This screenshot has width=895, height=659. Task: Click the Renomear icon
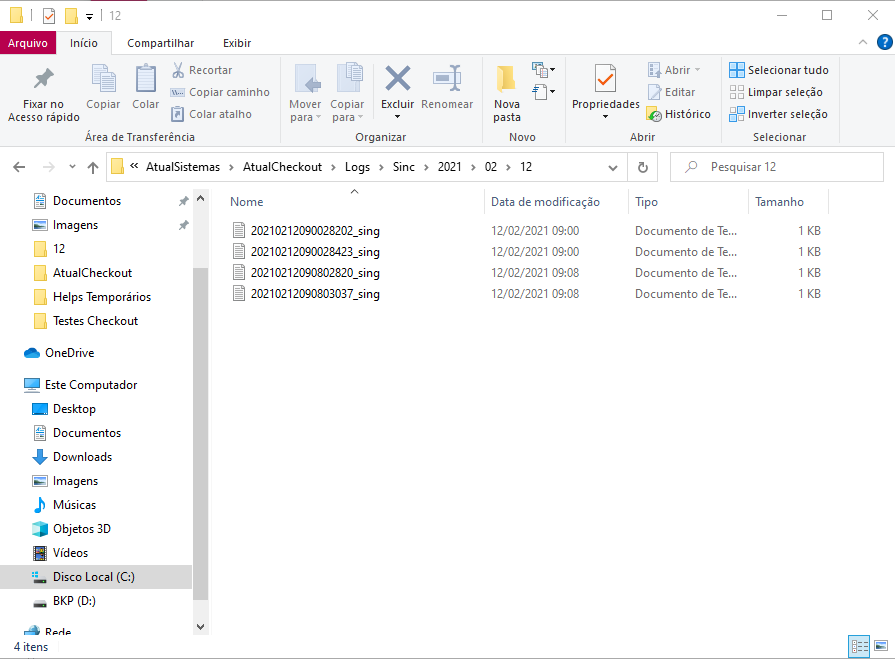pos(447,79)
